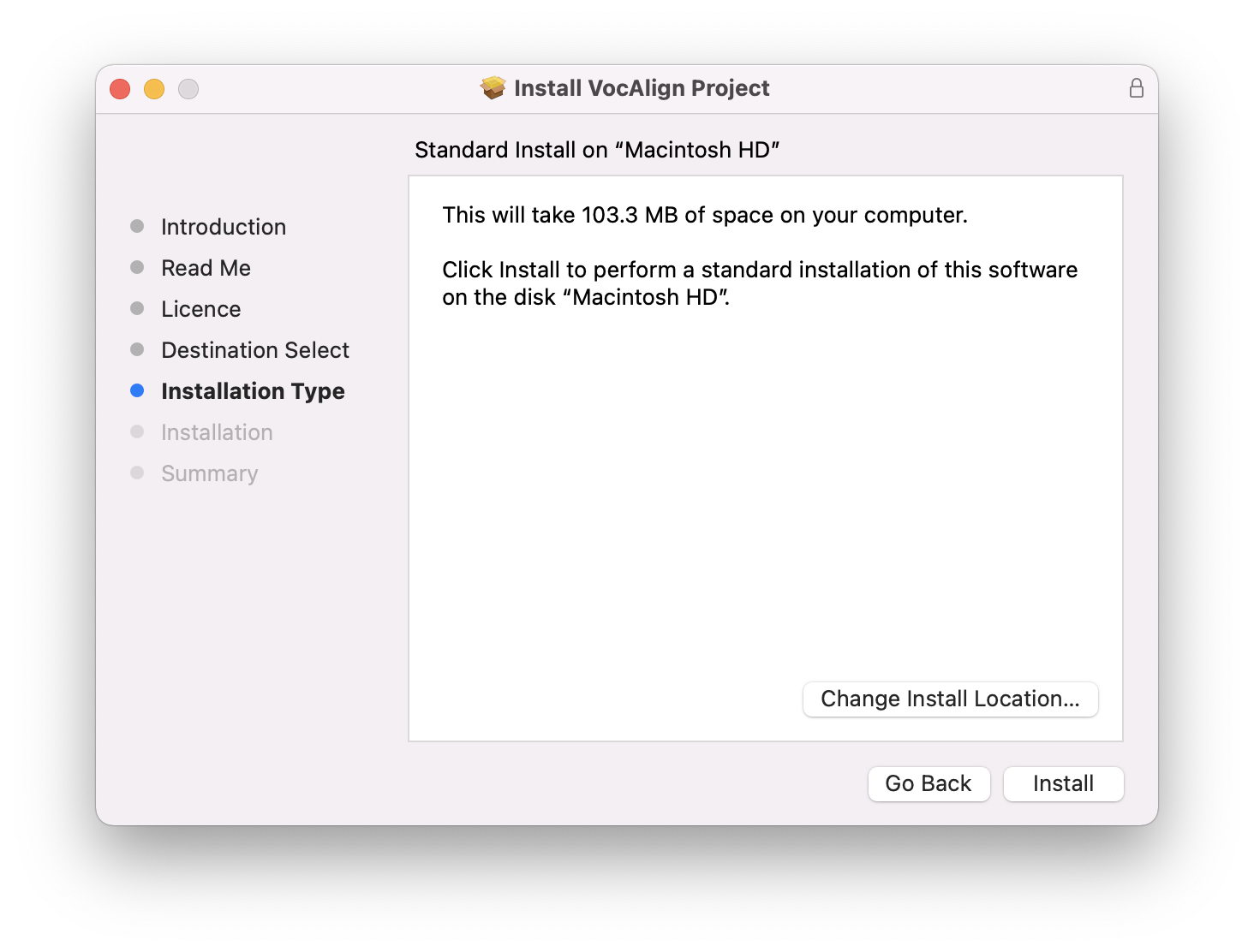The height and width of the screenshot is (952, 1254).
Task: Click the gray bullet next to Introduction
Action: click(137, 227)
